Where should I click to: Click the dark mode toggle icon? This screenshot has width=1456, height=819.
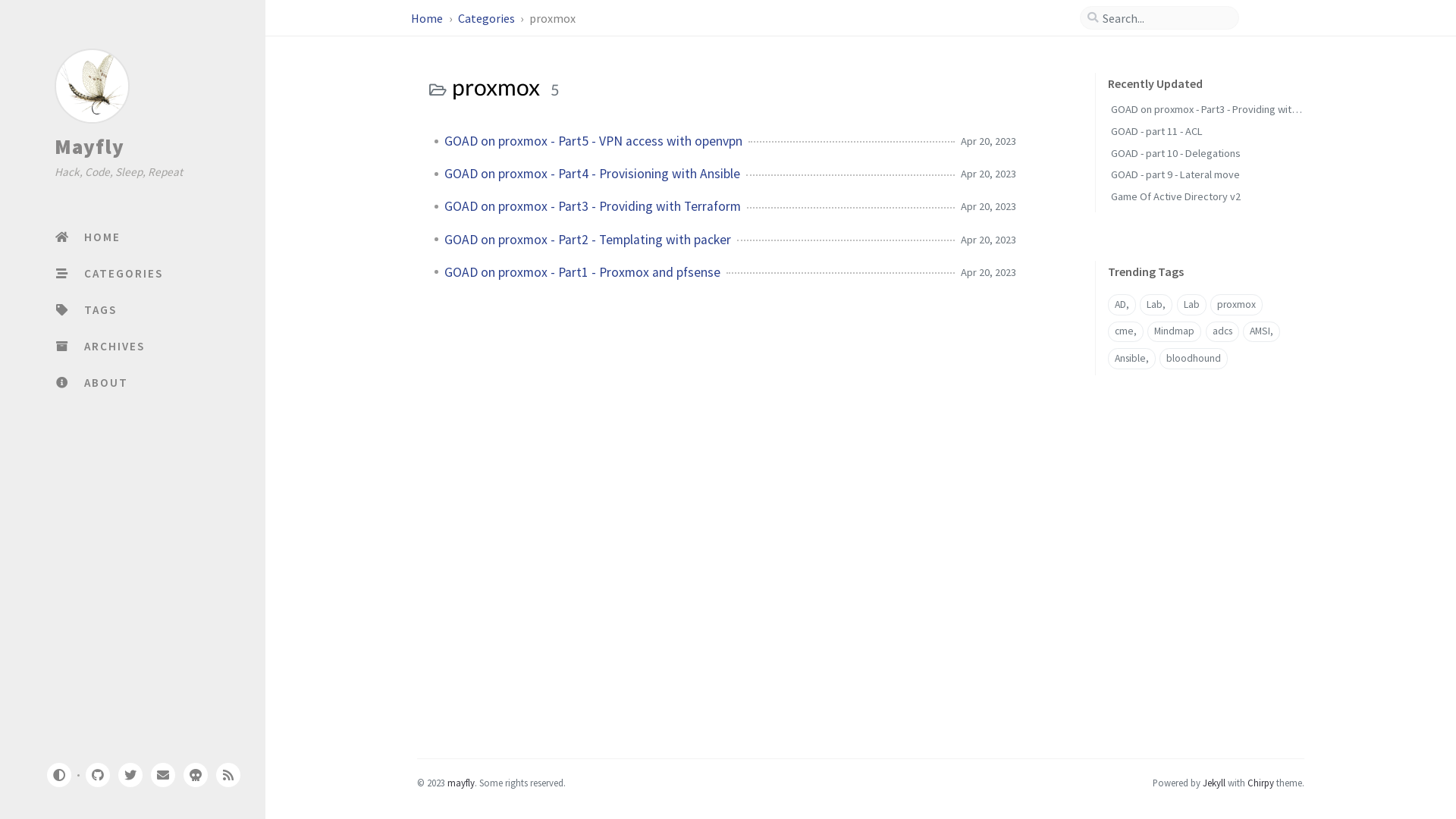(59, 775)
